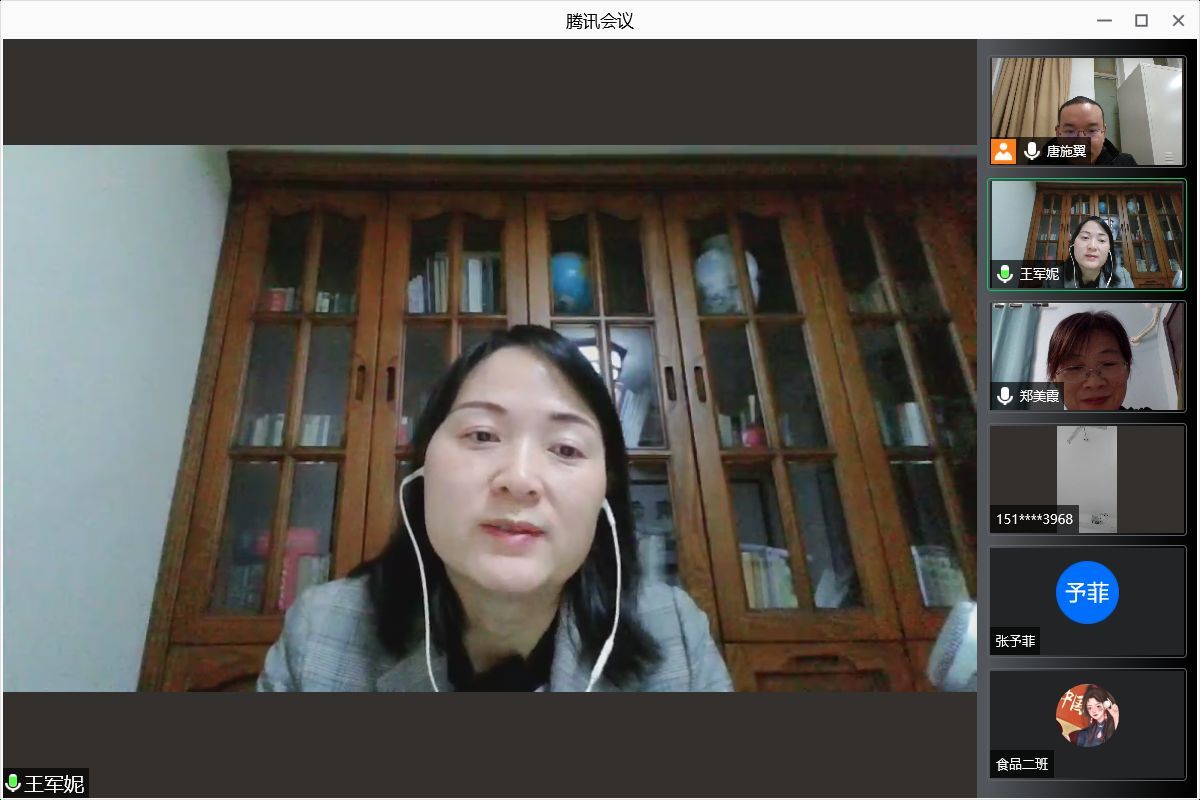This screenshot has width=1200, height=800.
Task: Click the 151****3968 name label
Action: click(1034, 519)
